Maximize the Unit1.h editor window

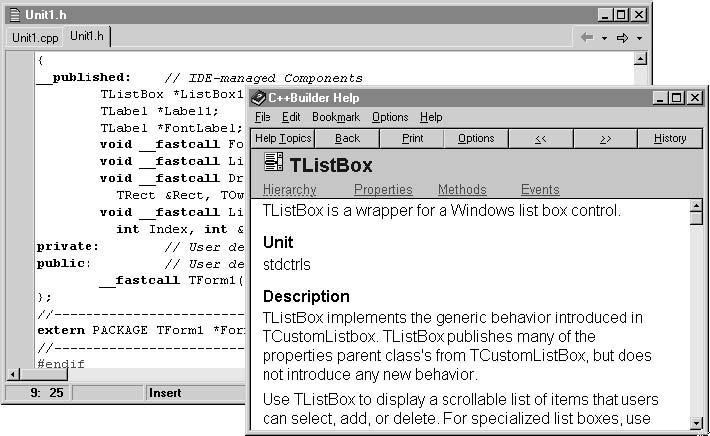coord(621,15)
